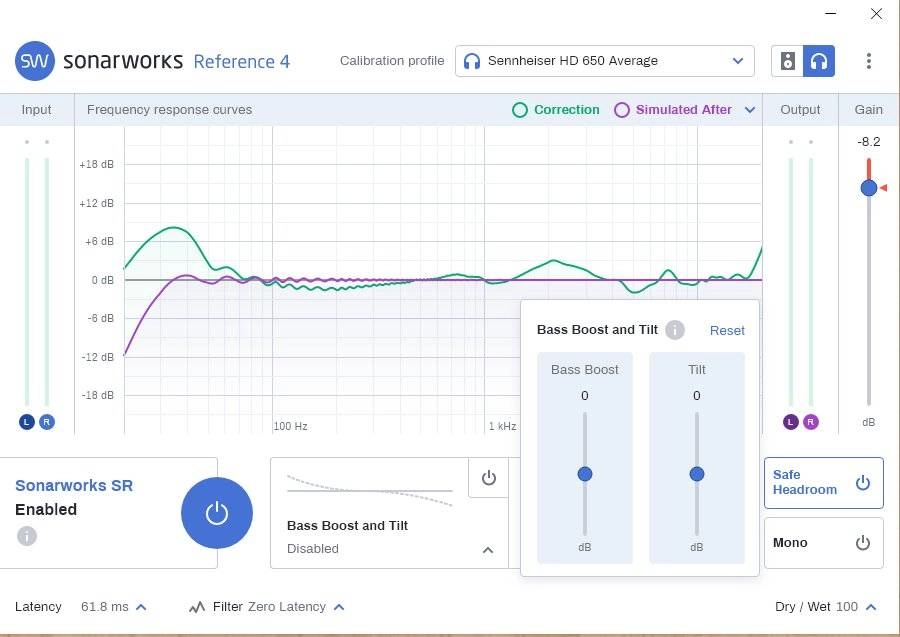This screenshot has width=900, height=637.
Task: Click the Gain slider handle
Action: 868,188
